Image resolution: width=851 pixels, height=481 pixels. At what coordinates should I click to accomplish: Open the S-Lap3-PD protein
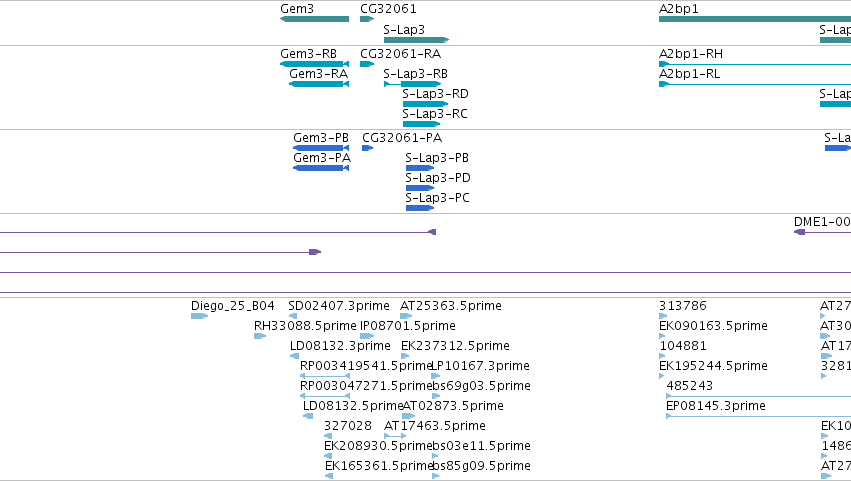point(420,188)
